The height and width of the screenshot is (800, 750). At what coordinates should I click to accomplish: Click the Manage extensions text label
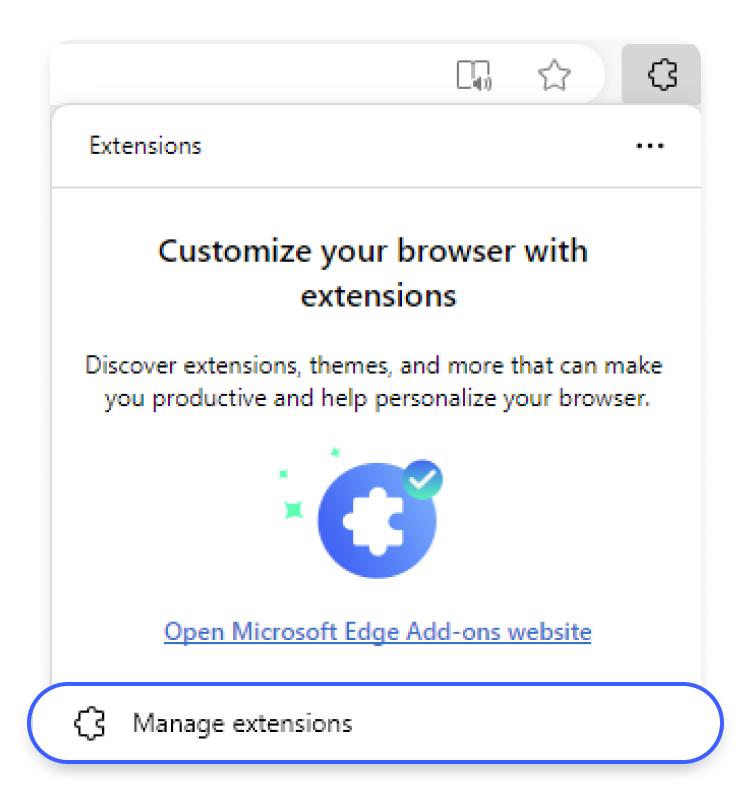coord(242,723)
